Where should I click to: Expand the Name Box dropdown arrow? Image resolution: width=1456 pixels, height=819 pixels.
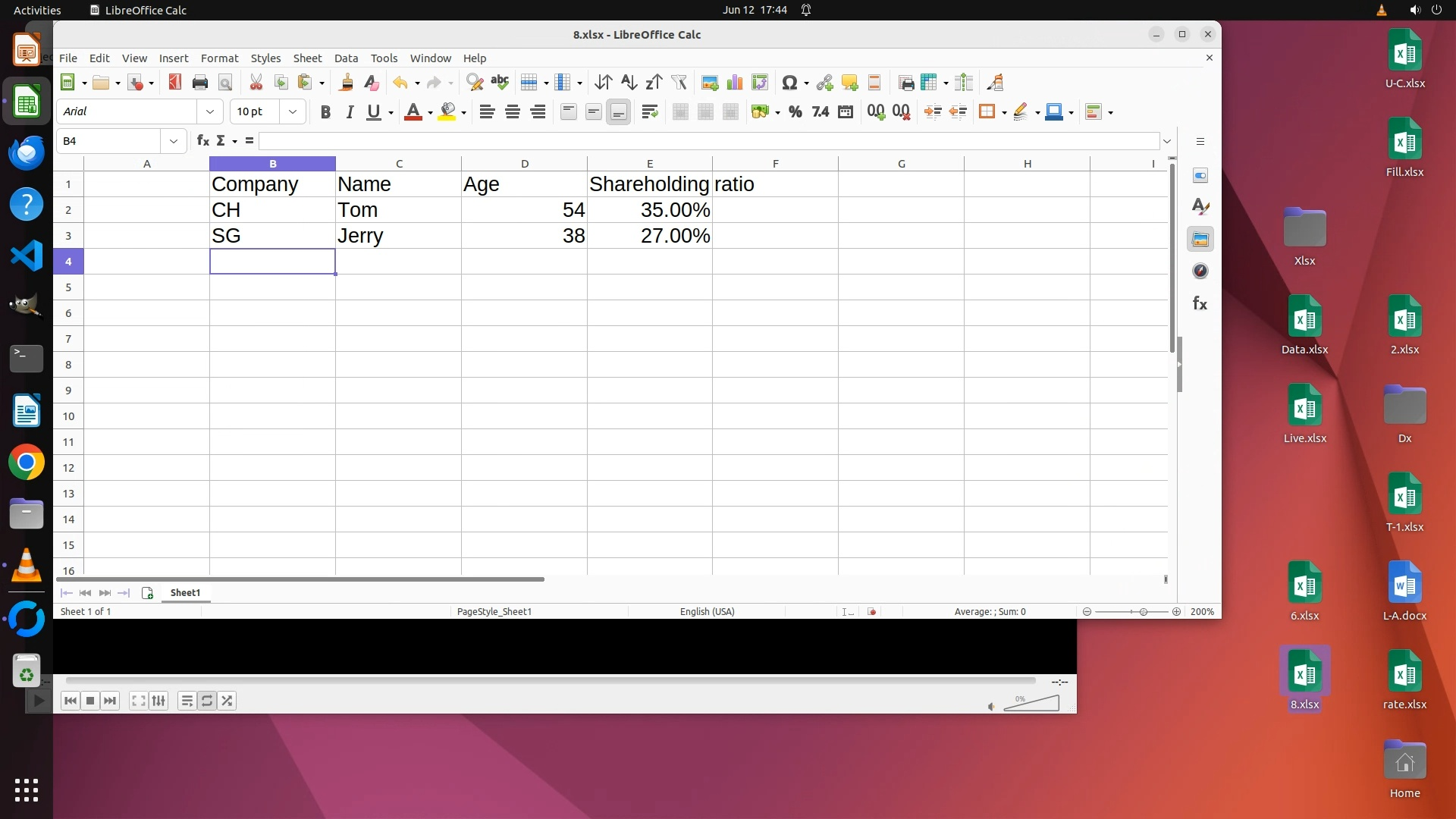coord(174,141)
